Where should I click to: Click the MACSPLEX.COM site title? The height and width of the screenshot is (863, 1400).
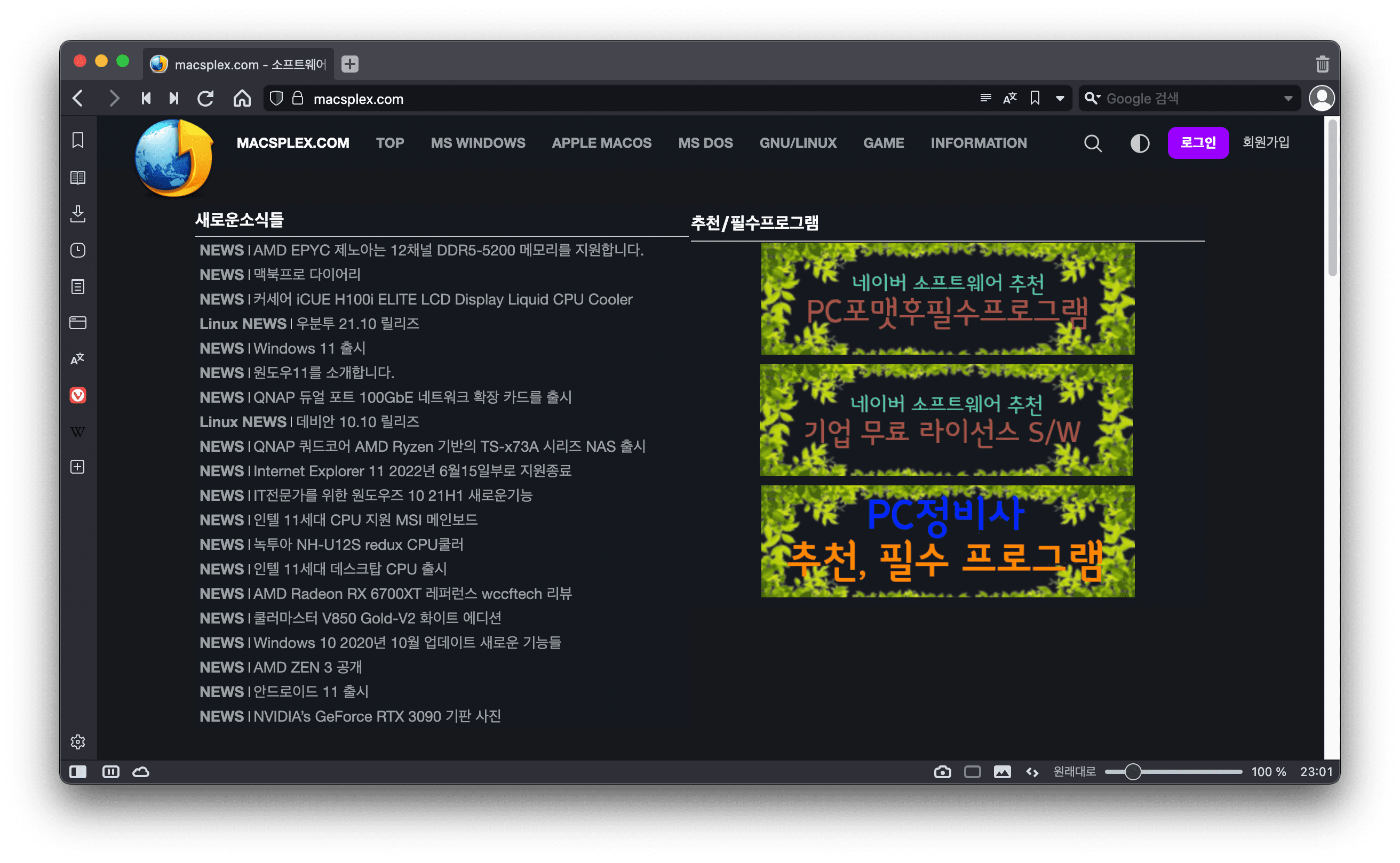coord(293,143)
